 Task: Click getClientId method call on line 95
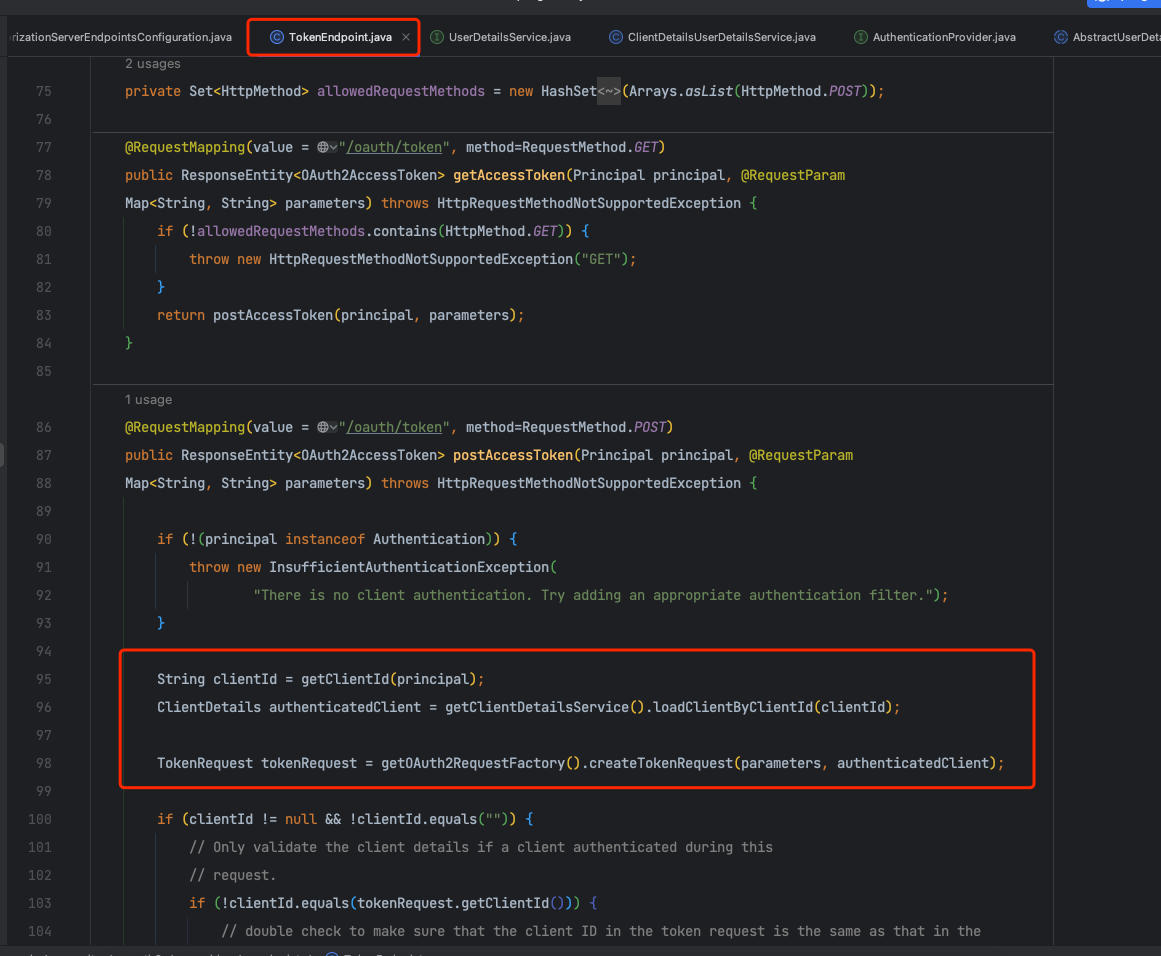coord(345,679)
